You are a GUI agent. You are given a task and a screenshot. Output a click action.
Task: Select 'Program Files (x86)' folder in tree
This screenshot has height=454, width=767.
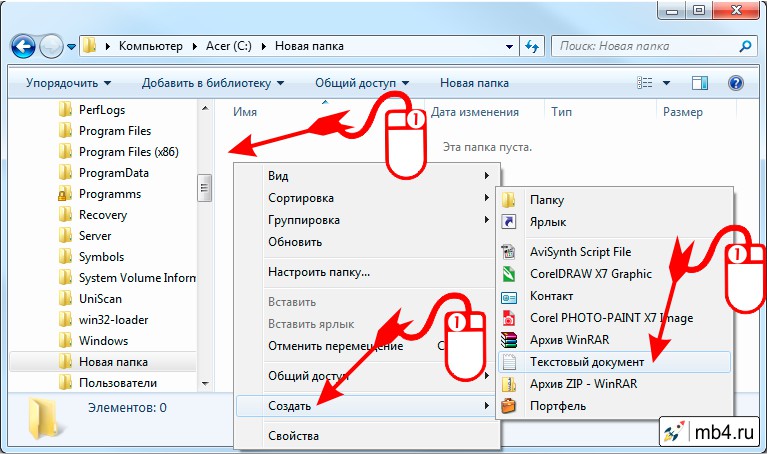pyautogui.click(x=129, y=152)
